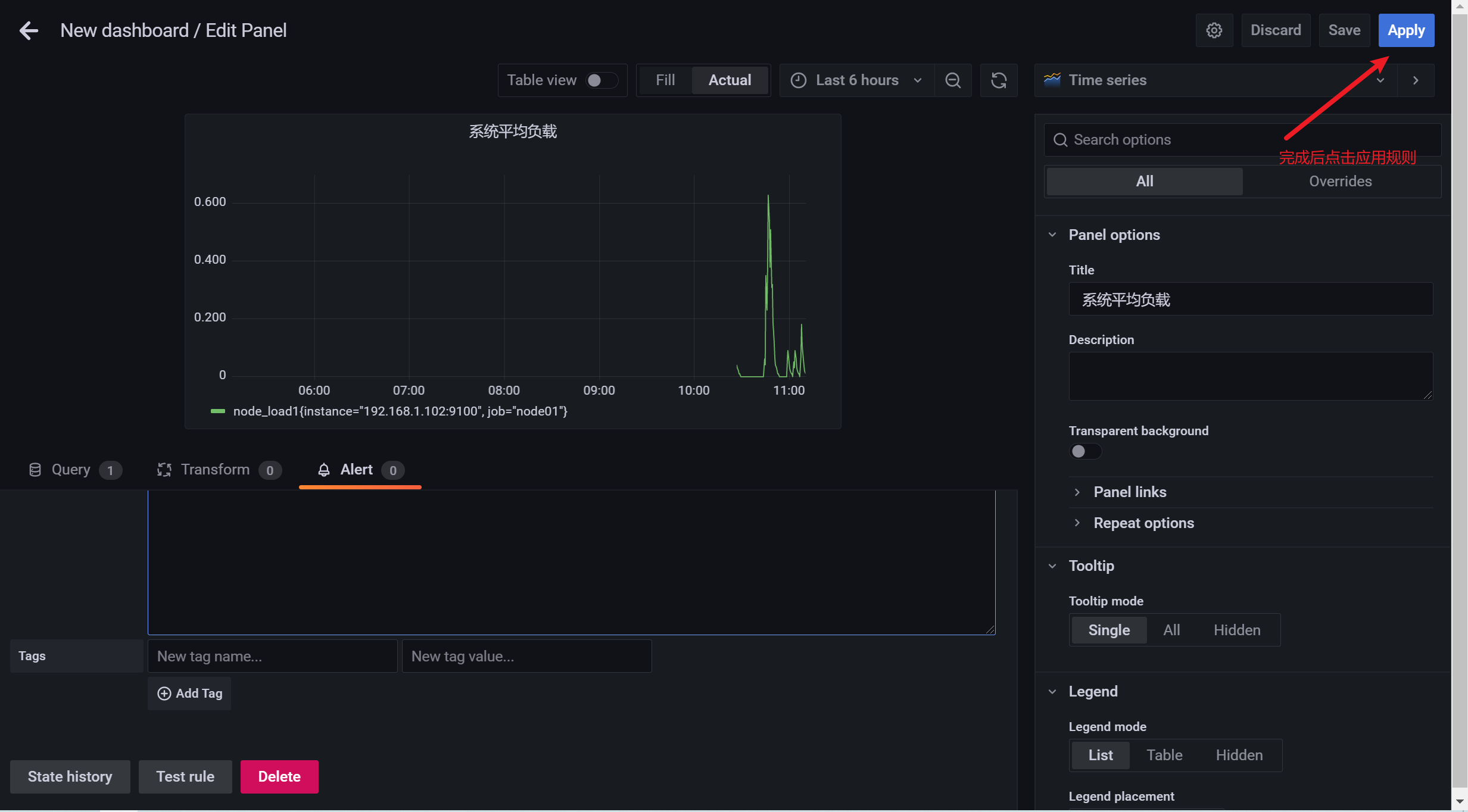Screen dimensions: 1468x812
Task: Switch to the Alert tab
Action: (360, 470)
